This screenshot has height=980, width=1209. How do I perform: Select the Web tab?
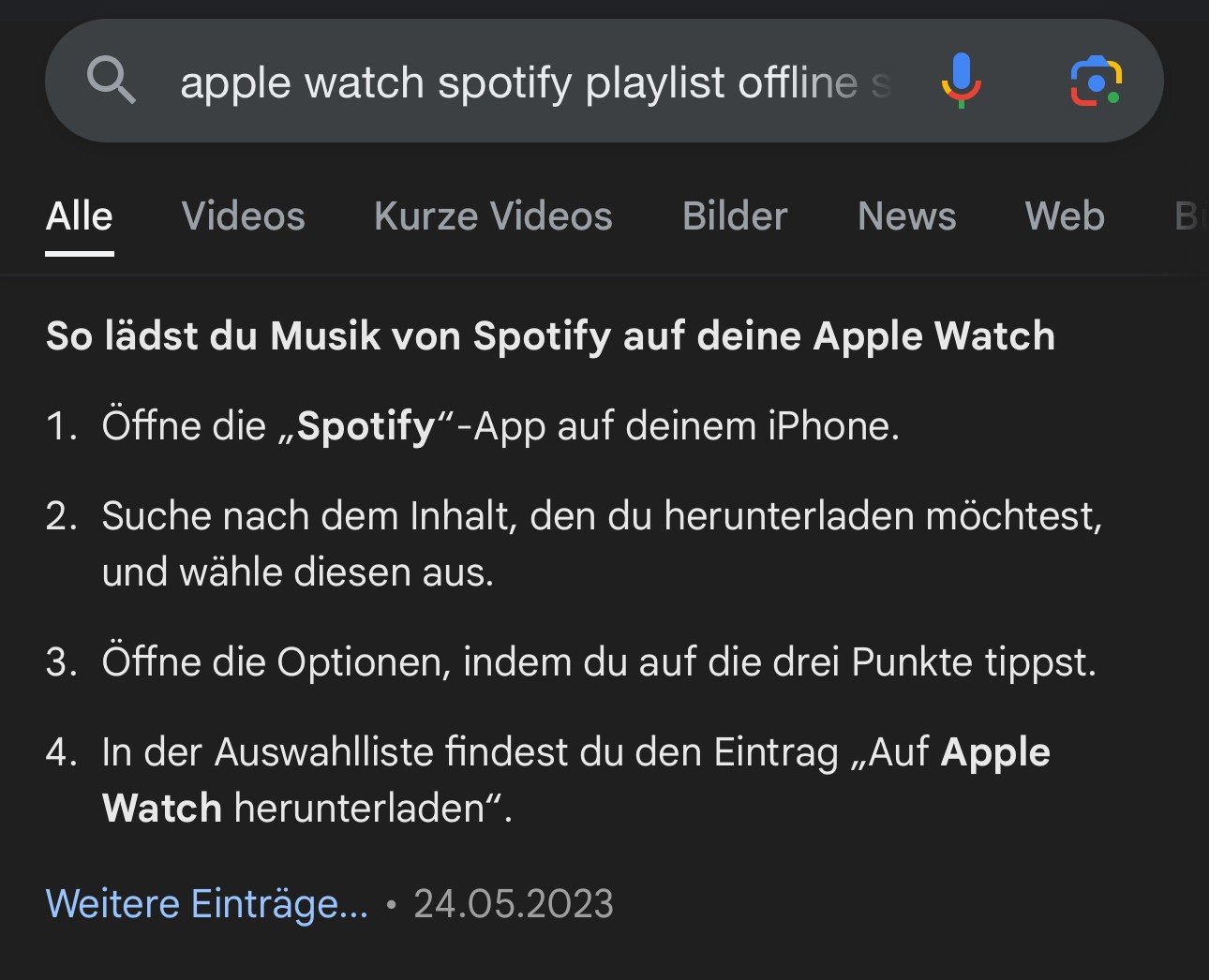tap(1065, 216)
